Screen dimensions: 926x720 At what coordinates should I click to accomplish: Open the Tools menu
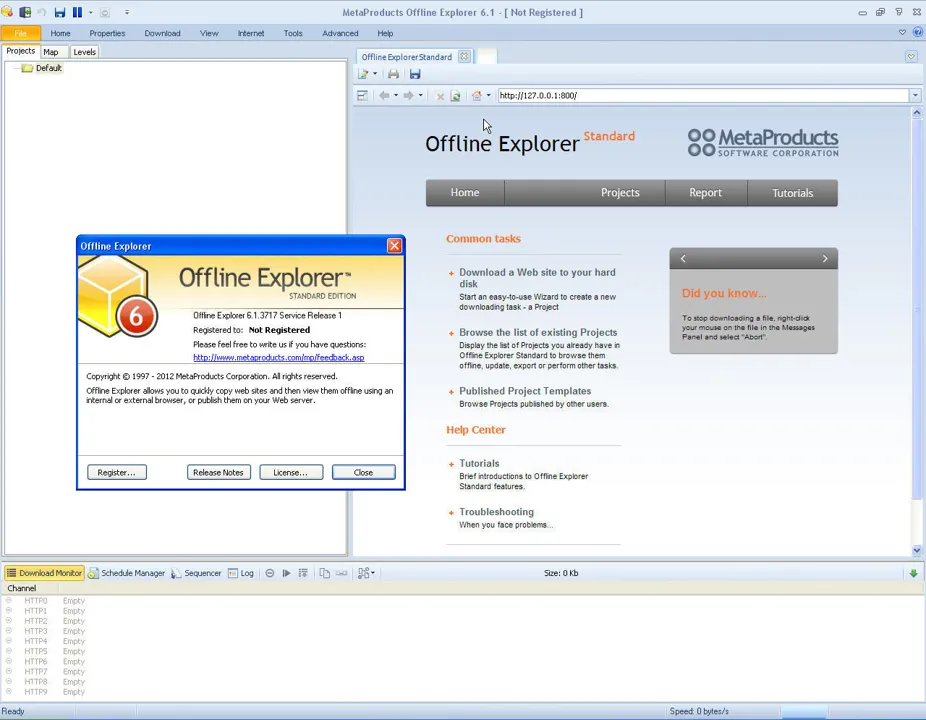[293, 33]
